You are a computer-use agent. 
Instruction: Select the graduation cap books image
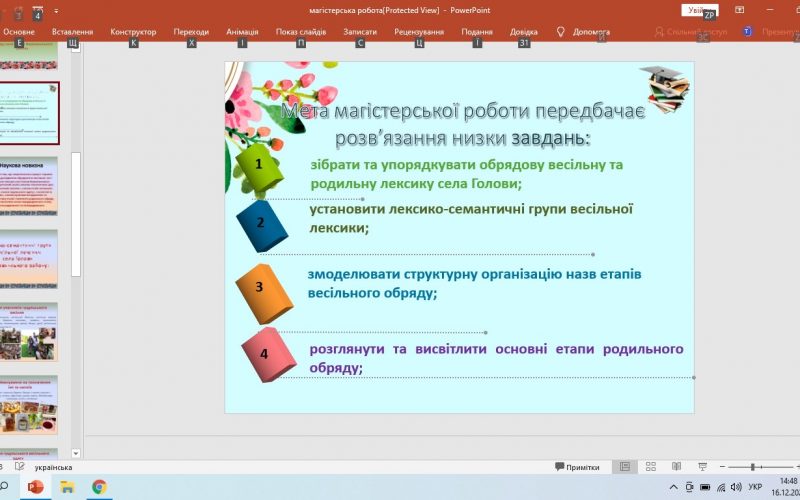[x=665, y=89]
